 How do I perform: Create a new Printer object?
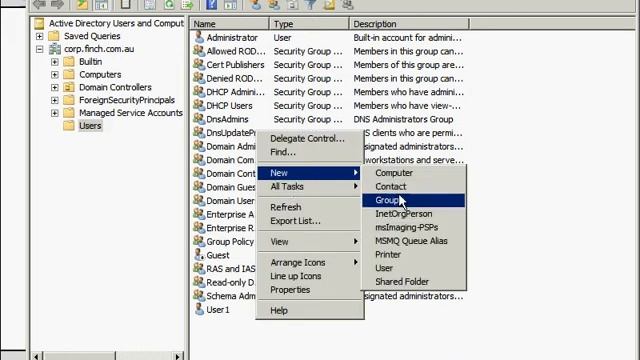(x=413, y=254)
